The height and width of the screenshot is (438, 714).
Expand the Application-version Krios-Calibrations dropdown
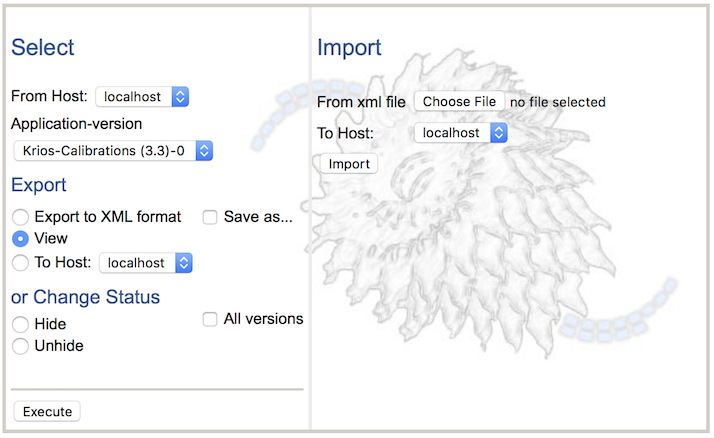point(114,151)
